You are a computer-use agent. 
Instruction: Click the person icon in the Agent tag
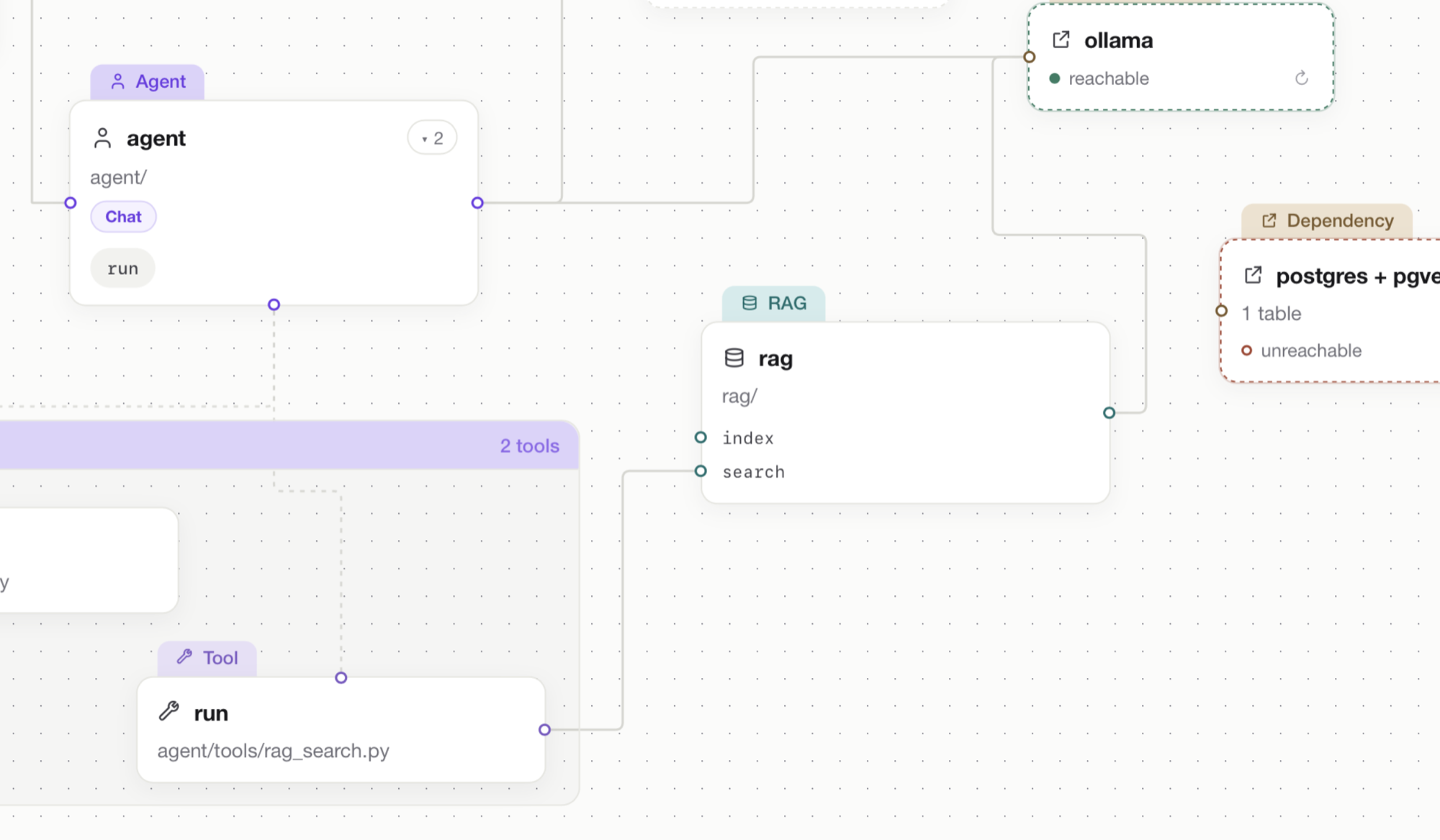tap(117, 81)
